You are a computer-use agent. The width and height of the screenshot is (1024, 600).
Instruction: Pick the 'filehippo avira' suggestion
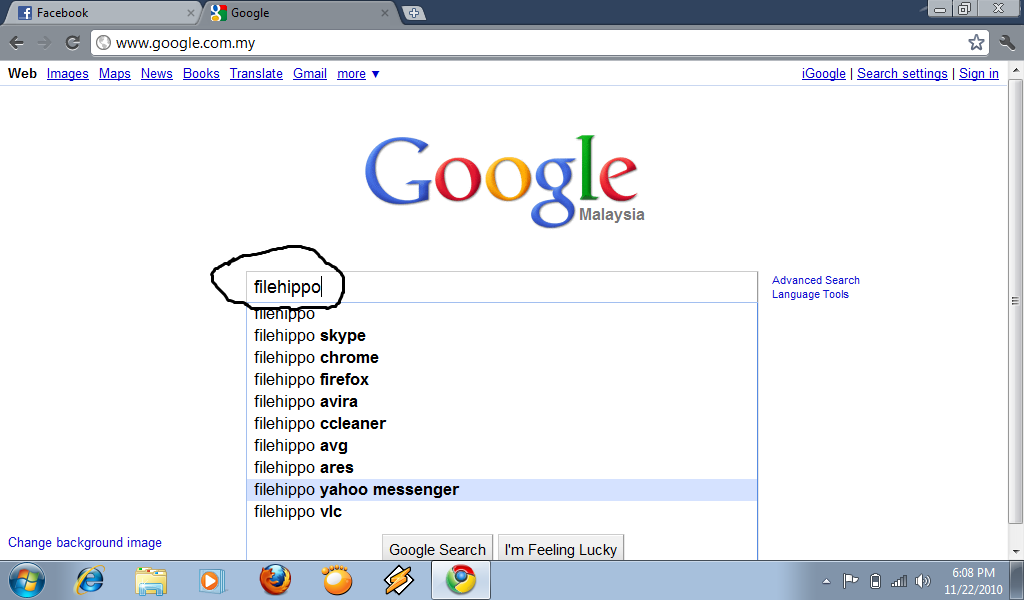502,402
